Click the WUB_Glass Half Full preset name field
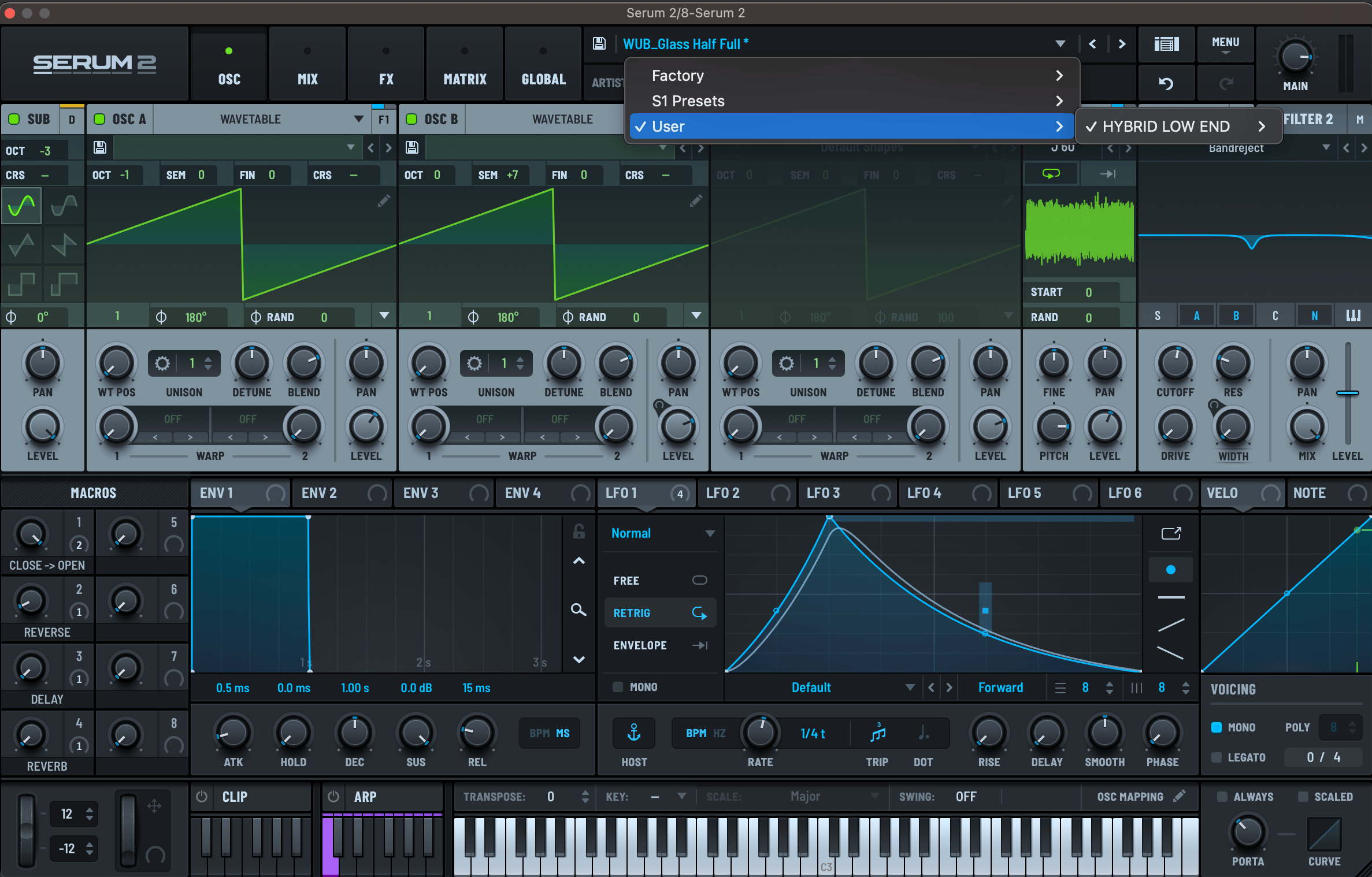 click(685, 44)
